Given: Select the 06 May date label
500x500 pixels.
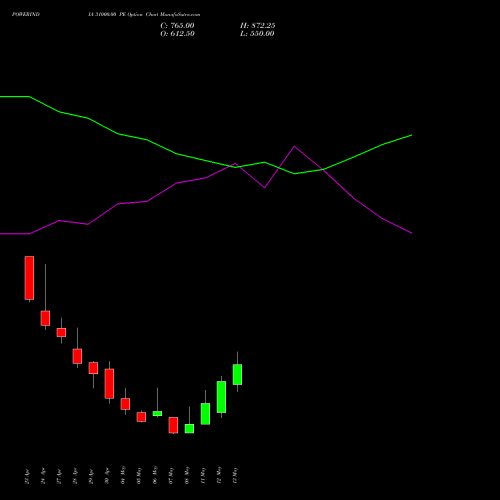Looking at the screenshot, I should tap(155, 475).
